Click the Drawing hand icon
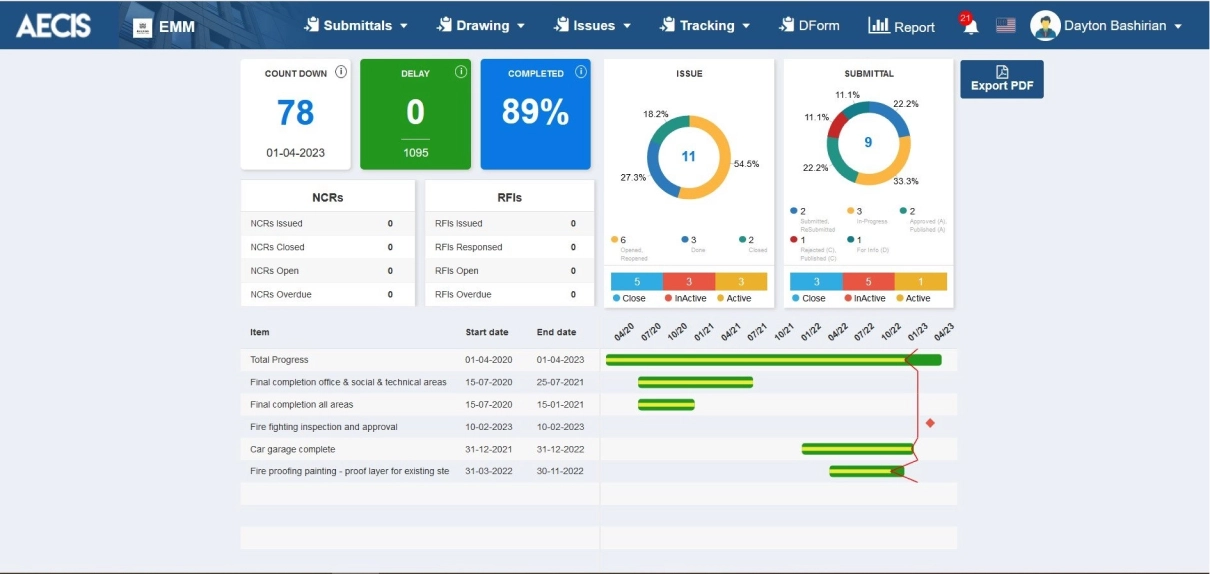The height and width of the screenshot is (574, 1210). [444, 25]
